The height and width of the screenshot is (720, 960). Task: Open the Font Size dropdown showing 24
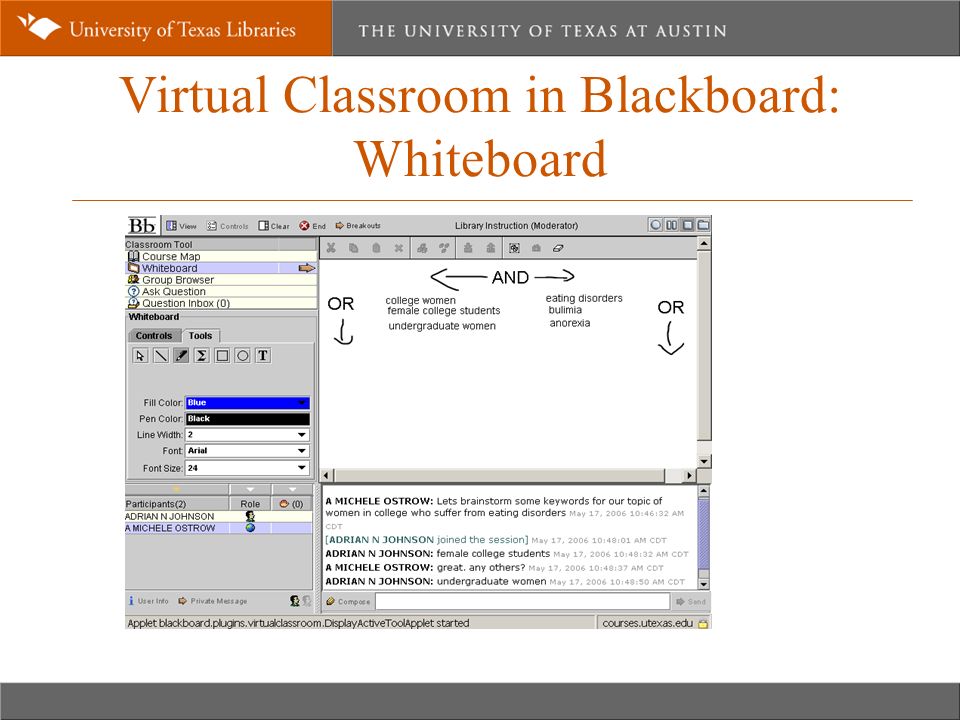coord(247,468)
